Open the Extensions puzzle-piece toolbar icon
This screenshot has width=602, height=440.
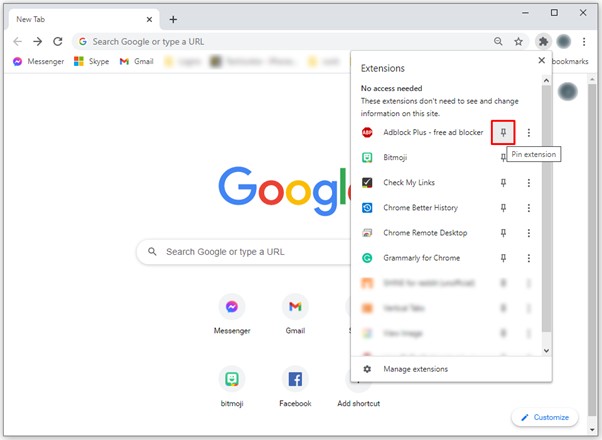[x=543, y=41]
